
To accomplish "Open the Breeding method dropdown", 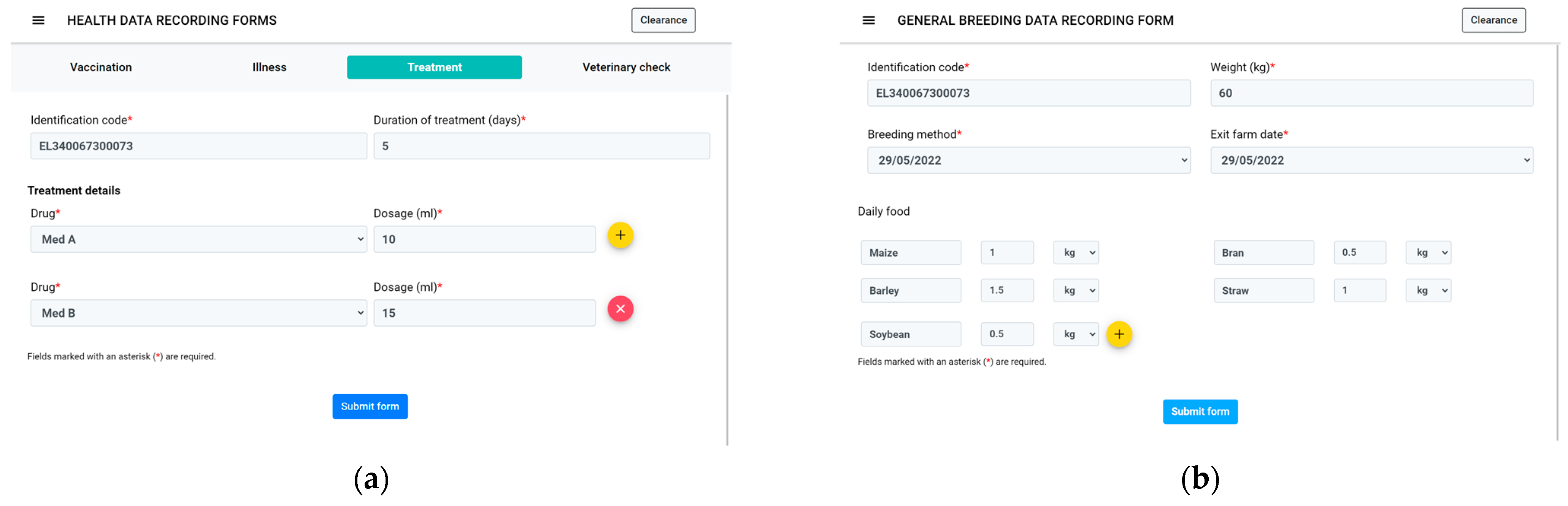I will (1029, 161).
